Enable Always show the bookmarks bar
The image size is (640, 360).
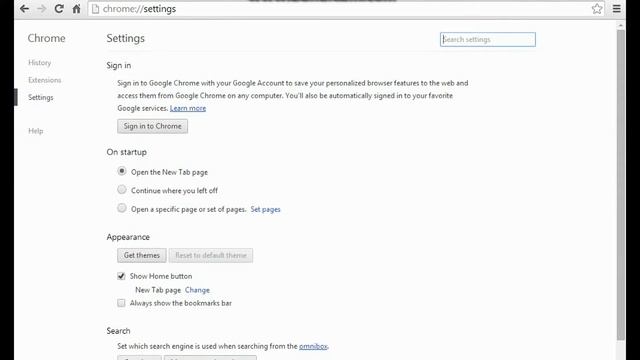pos(121,303)
